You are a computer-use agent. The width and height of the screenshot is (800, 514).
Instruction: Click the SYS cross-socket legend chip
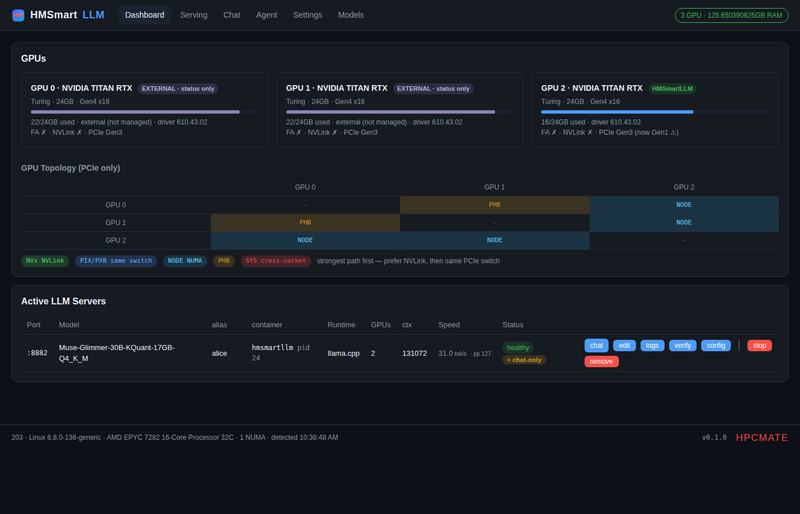click(x=276, y=261)
